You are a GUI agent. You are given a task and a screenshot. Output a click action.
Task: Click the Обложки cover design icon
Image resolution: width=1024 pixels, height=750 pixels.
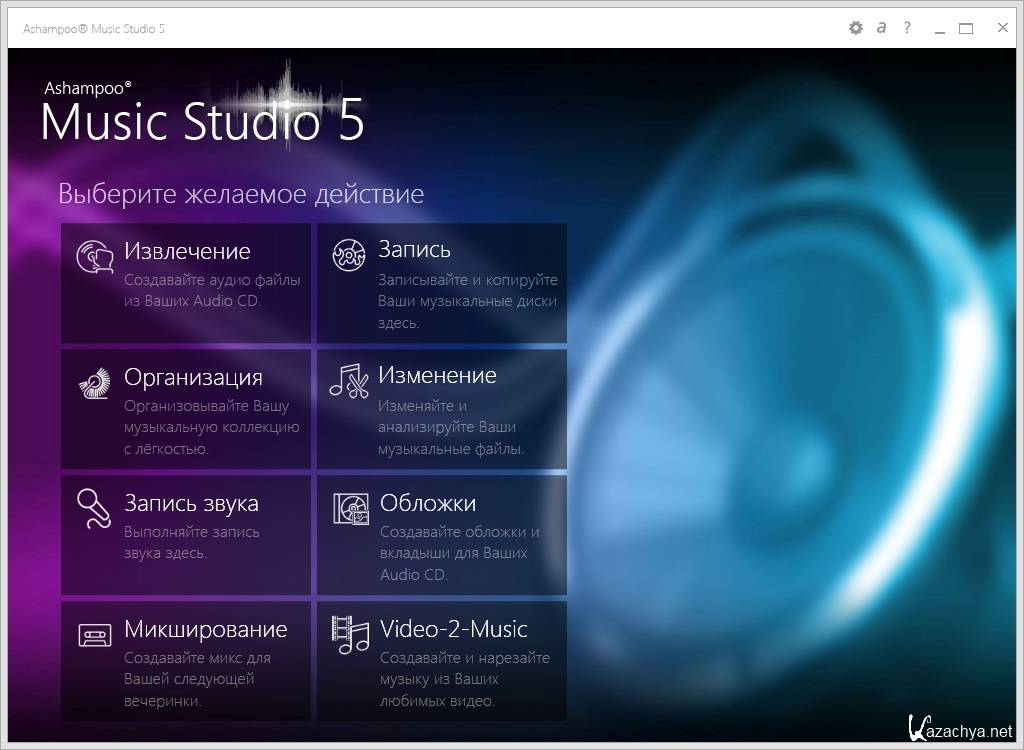[x=350, y=509]
